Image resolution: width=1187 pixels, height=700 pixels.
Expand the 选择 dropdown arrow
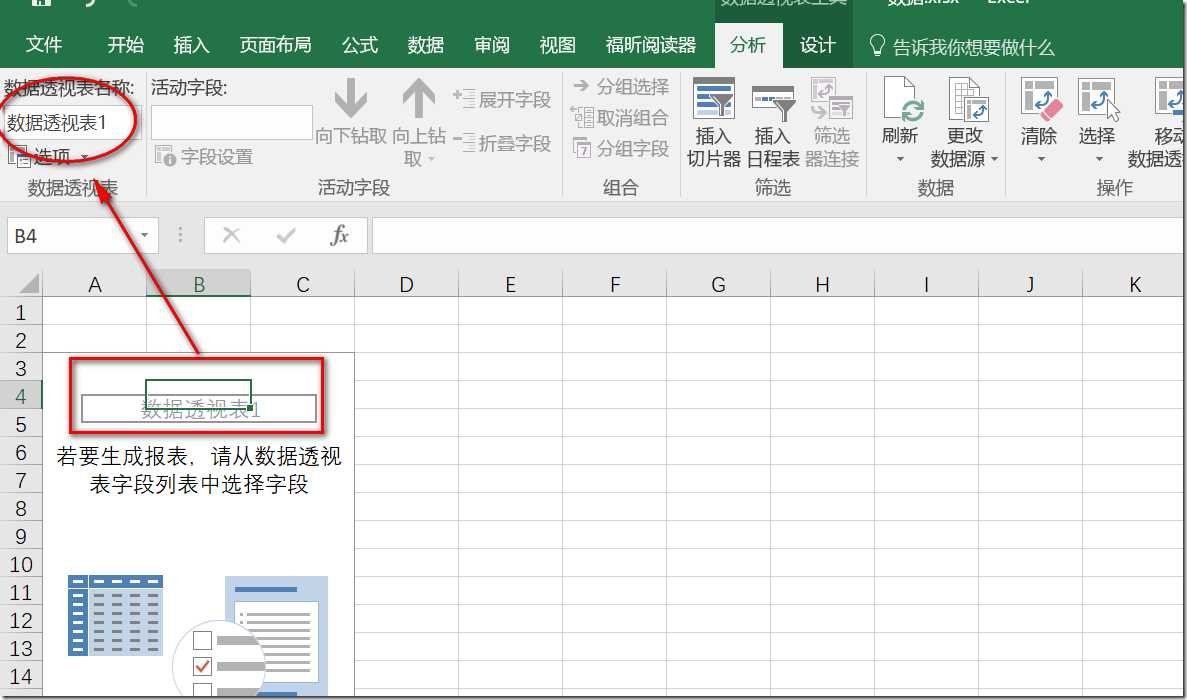coord(1099,160)
